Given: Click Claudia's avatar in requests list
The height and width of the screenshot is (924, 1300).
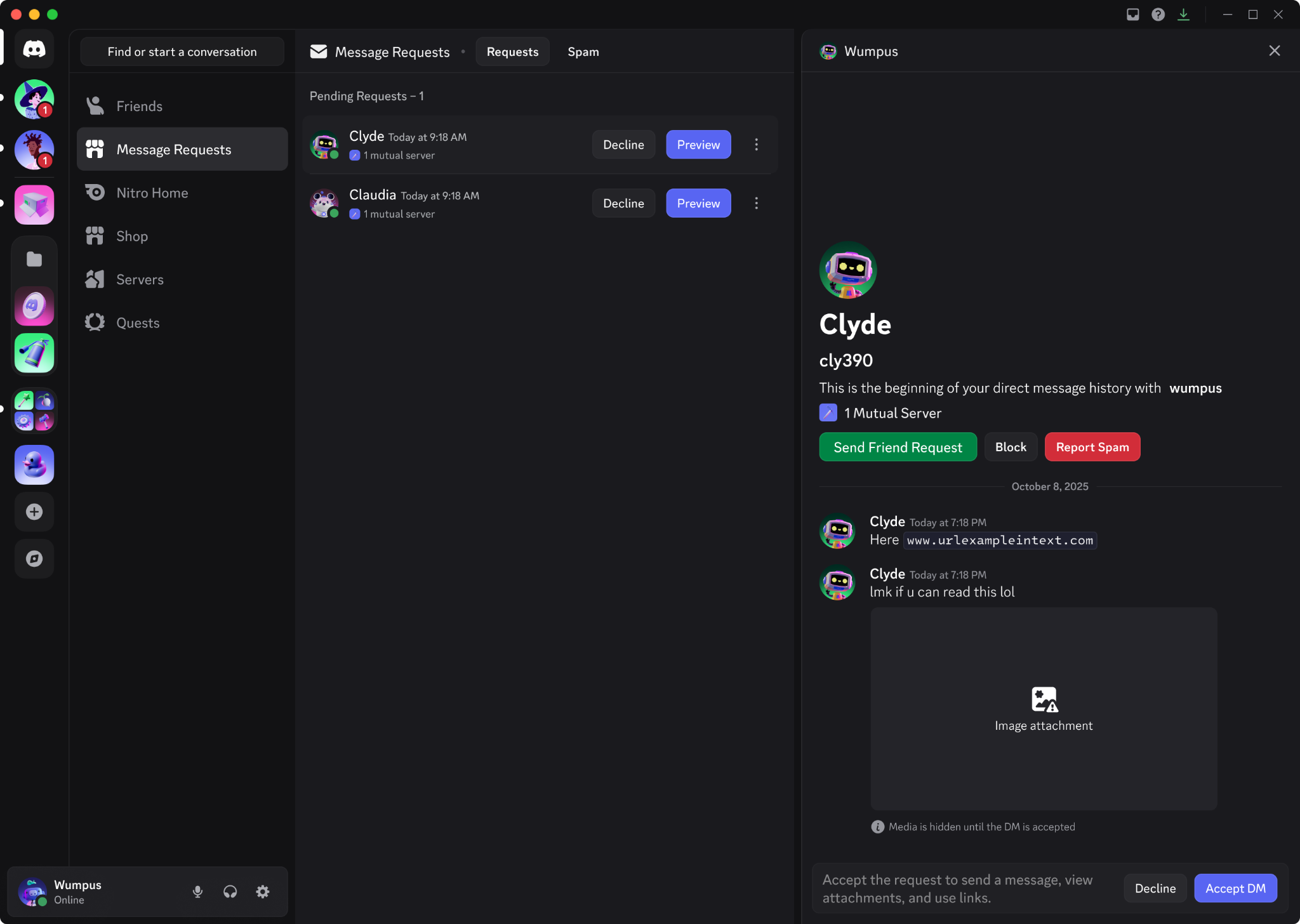Looking at the screenshot, I should pos(324,203).
